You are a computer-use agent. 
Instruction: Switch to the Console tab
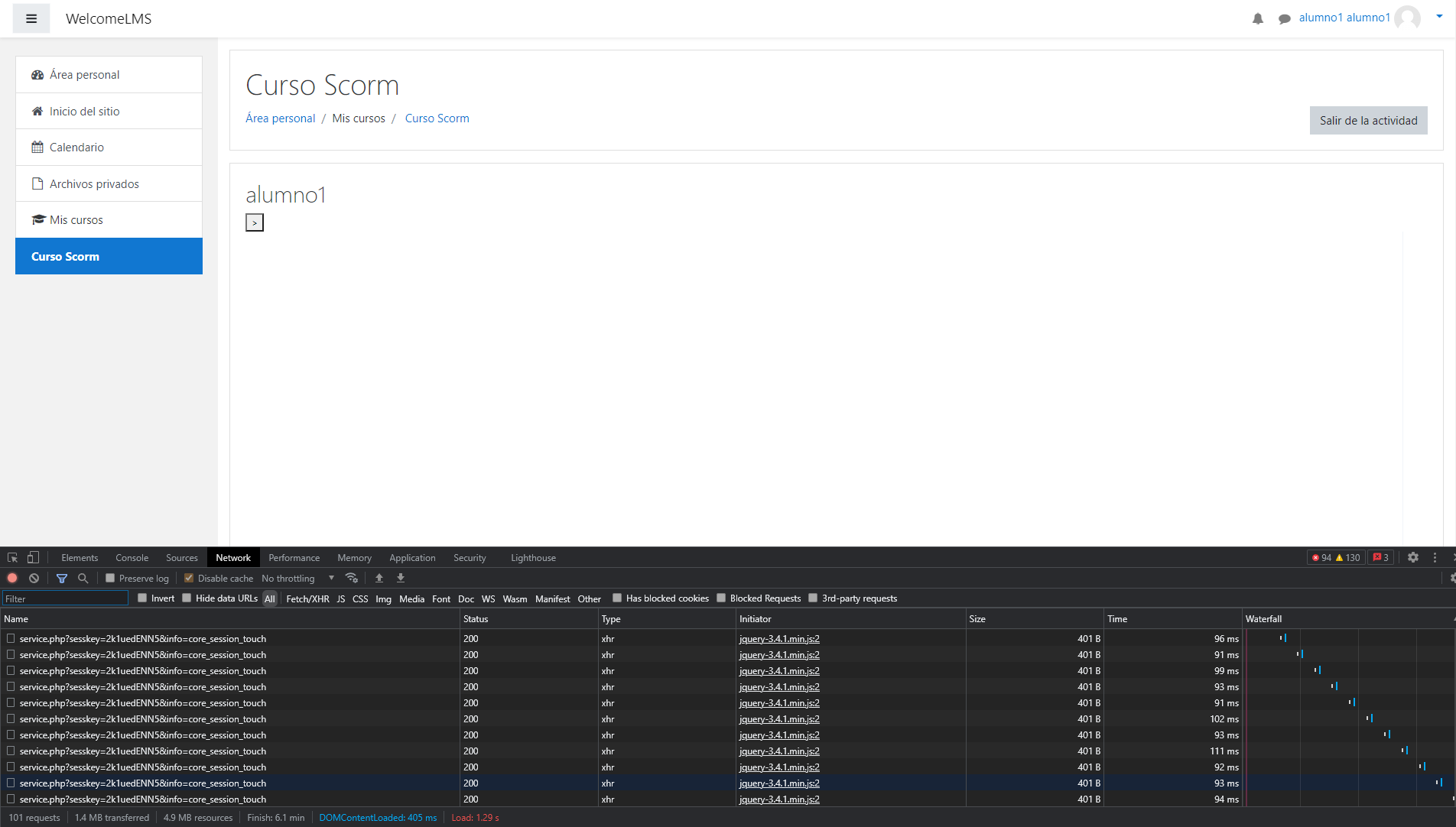tap(132, 558)
